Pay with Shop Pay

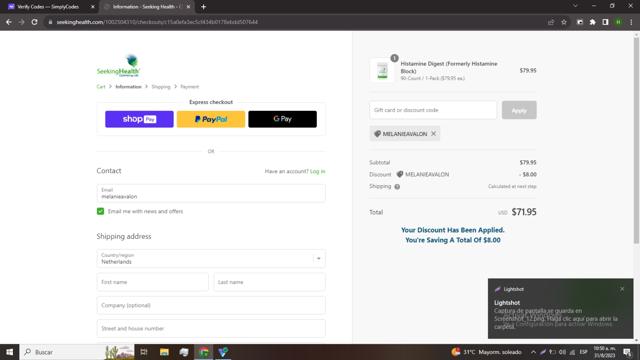[x=139, y=119]
